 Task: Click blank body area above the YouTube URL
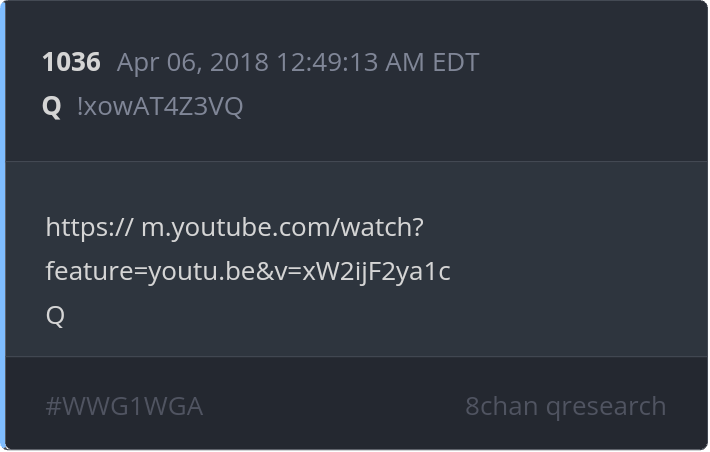click(356, 188)
